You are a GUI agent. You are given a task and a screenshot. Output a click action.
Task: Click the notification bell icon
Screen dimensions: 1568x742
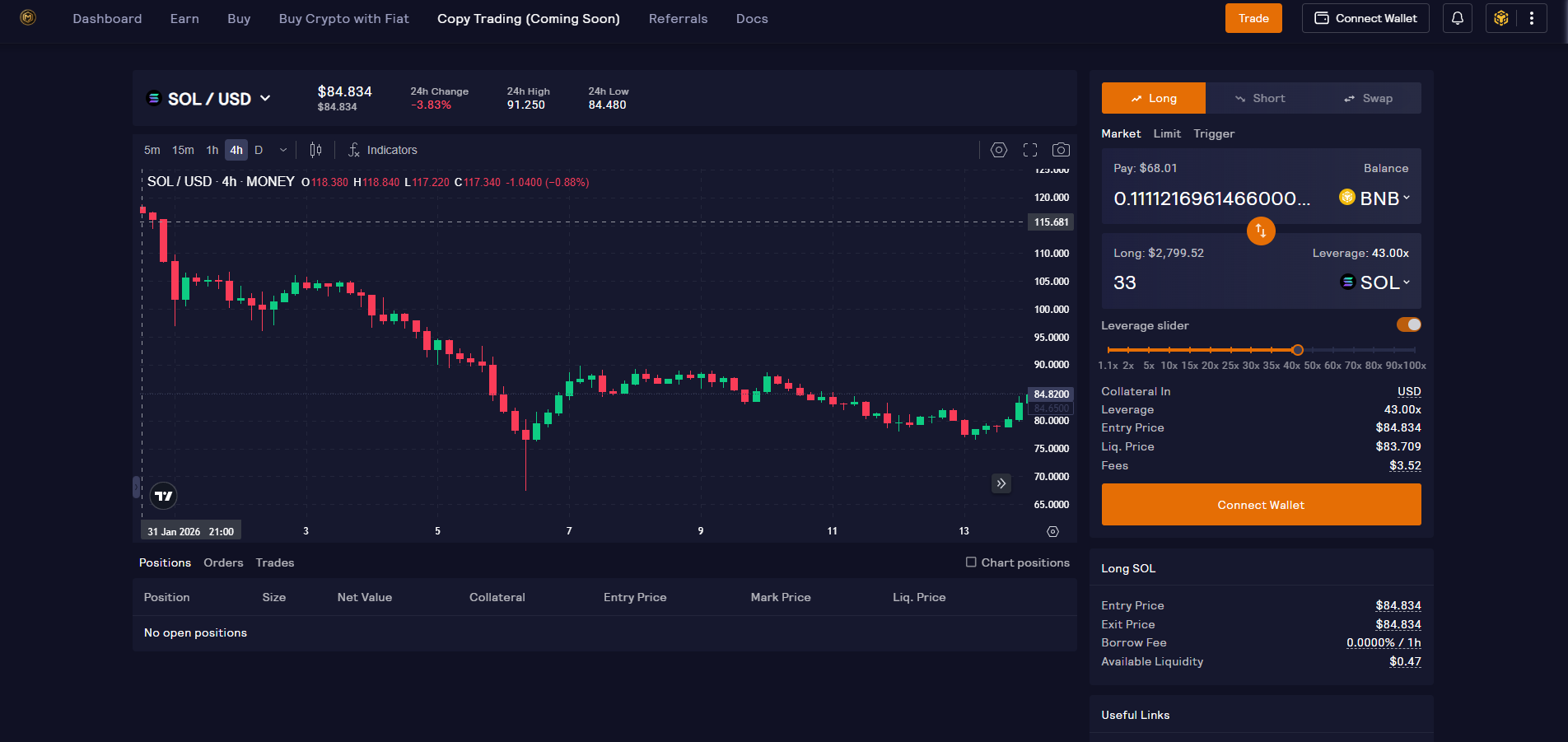(x=1457, y=18)
